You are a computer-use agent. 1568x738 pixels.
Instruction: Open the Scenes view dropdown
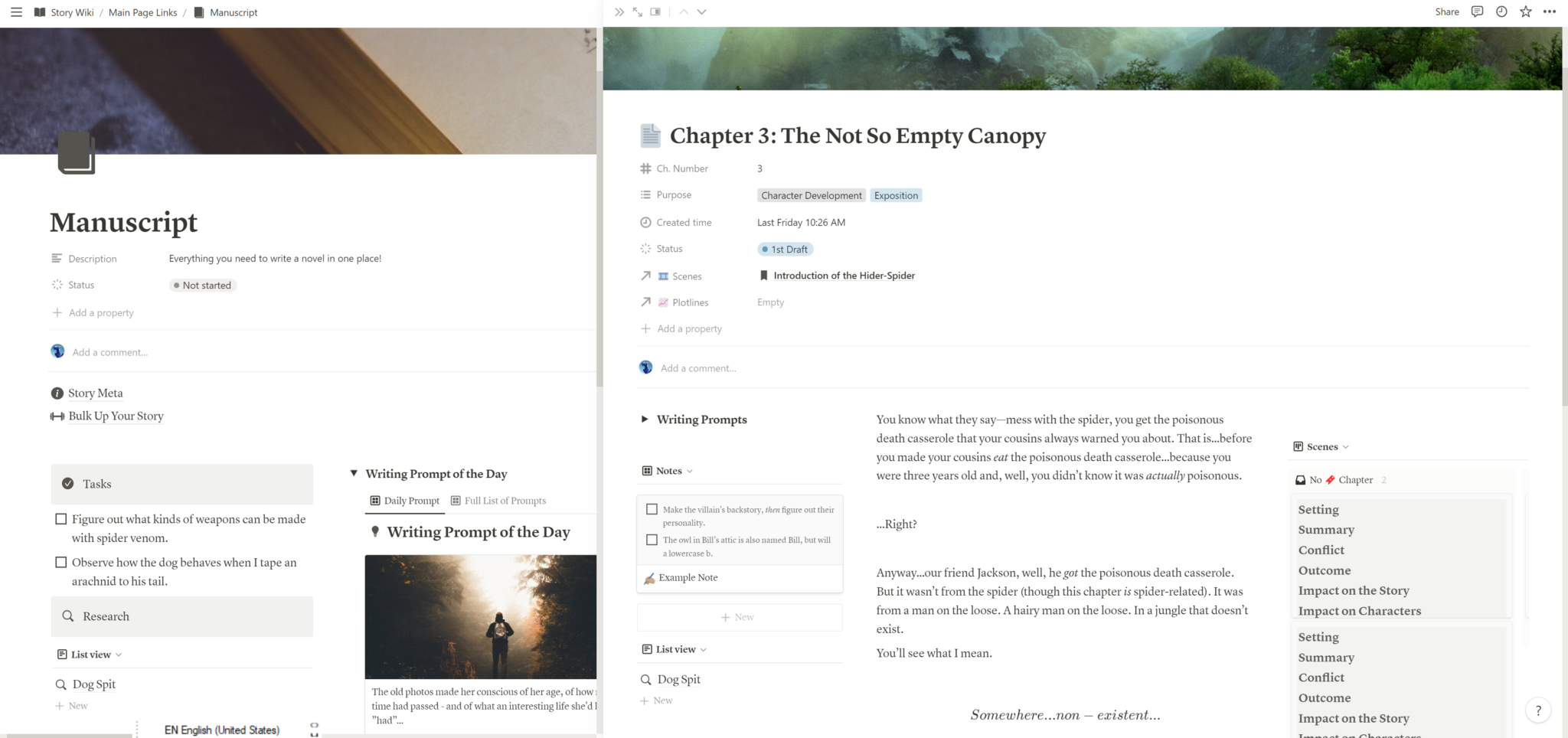tap(1345, 446)
